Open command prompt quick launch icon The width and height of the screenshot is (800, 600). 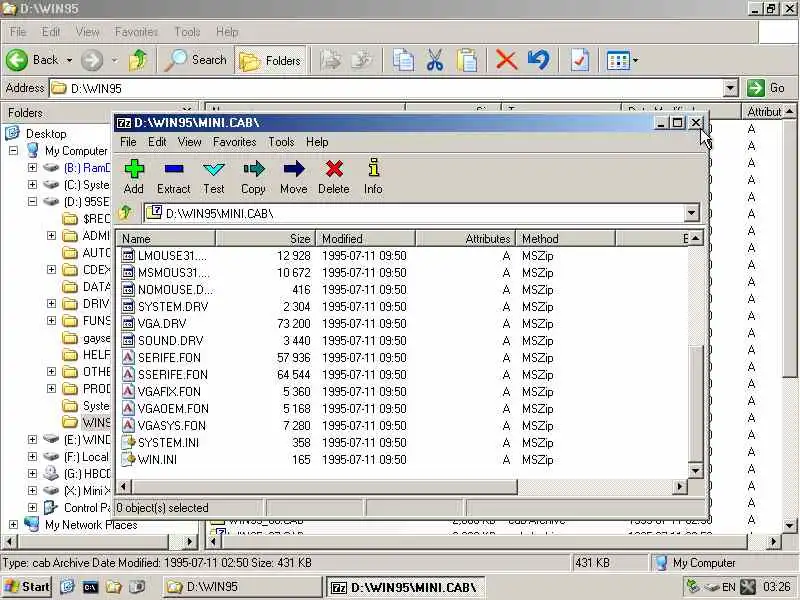pyautogui.click(x=90, y=587)
